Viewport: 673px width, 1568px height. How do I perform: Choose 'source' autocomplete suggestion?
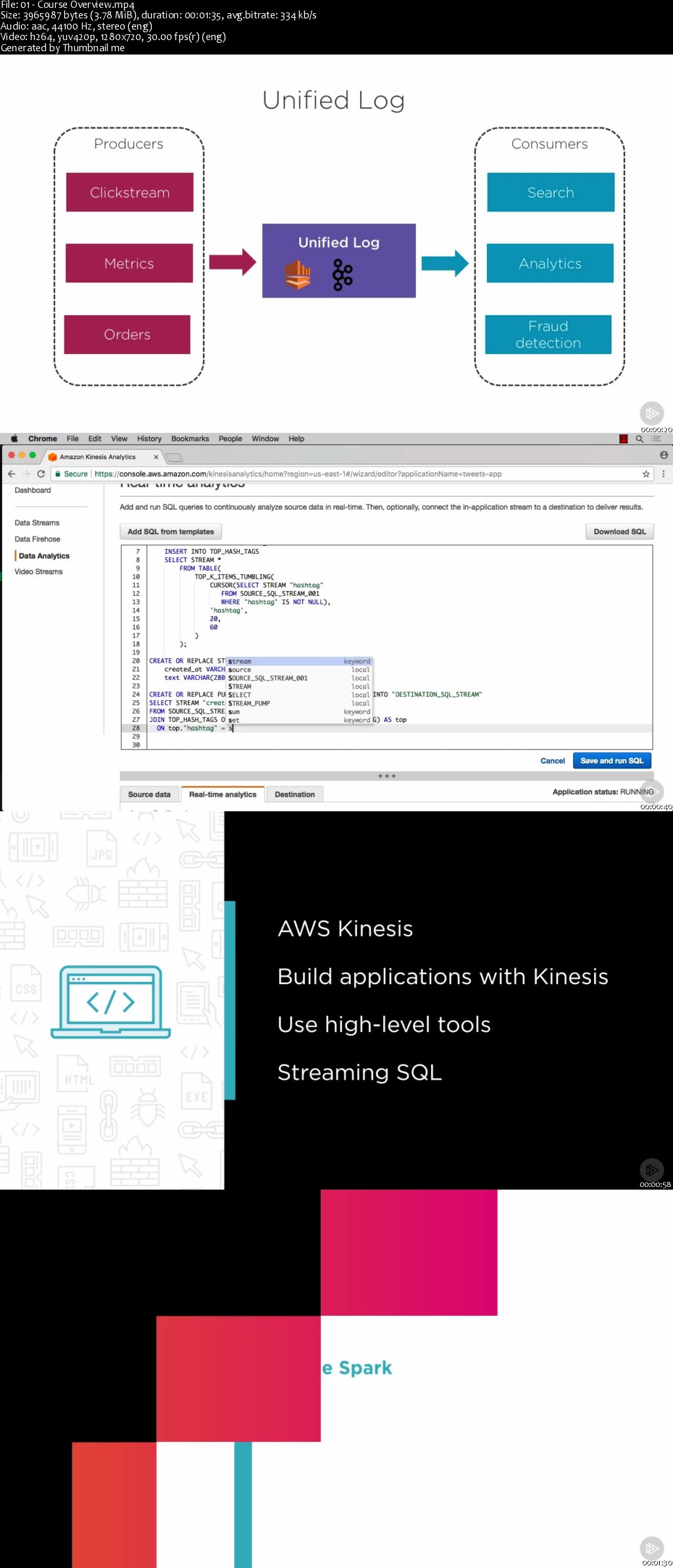(299, 670)
